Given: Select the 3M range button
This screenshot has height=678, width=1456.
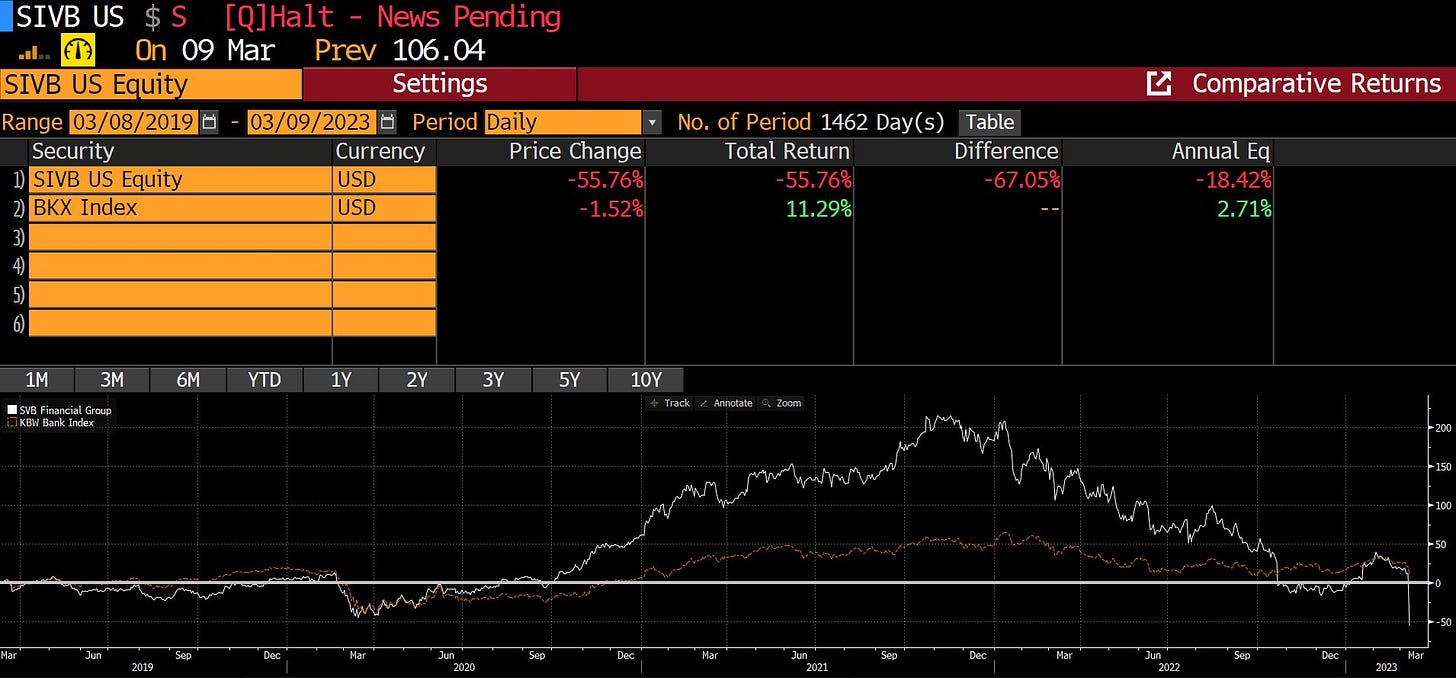Looking at the screenshot, I should 112,380.
